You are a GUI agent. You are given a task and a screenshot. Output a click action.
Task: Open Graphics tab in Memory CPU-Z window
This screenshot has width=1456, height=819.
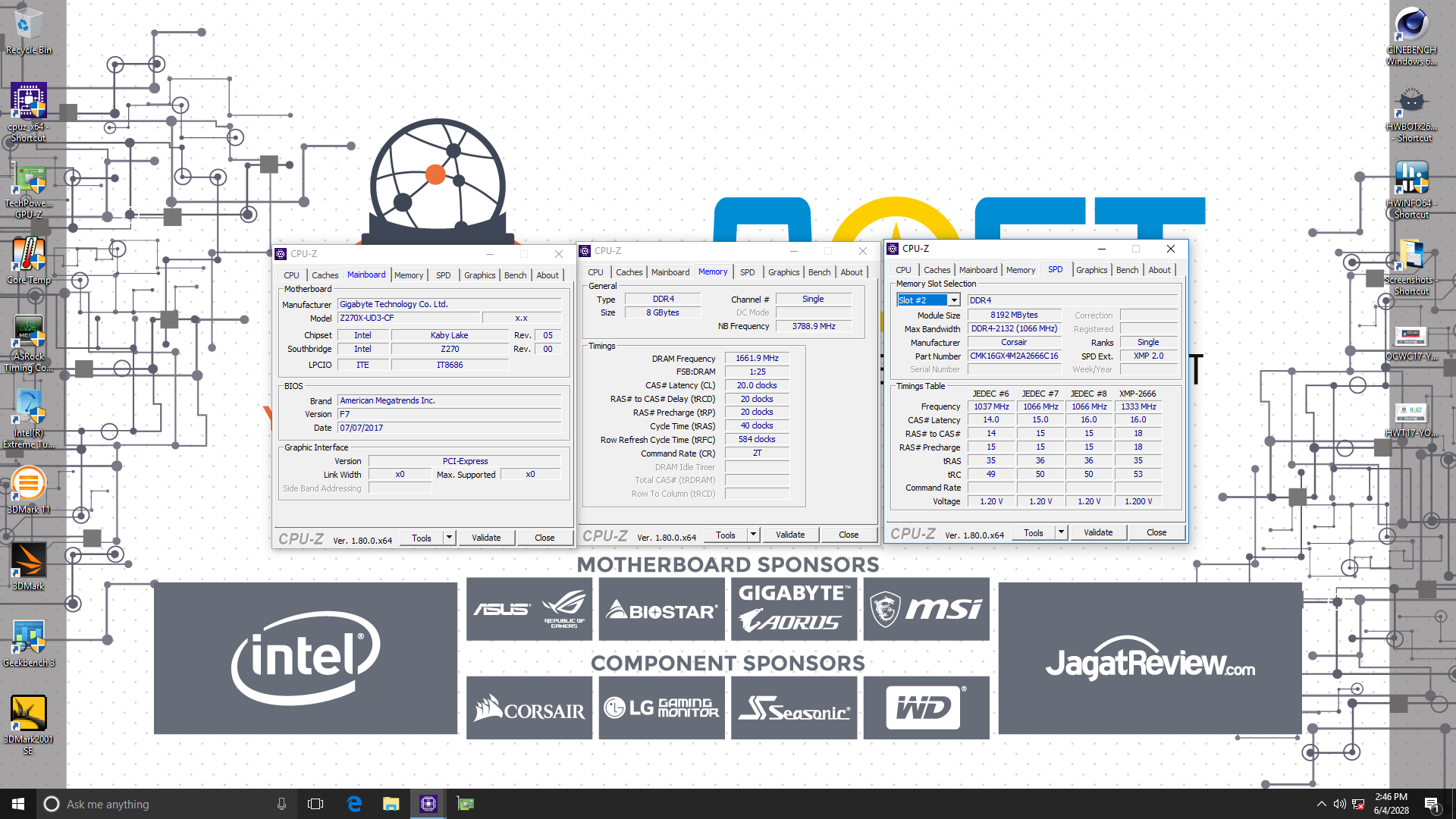[x=783, y=272]
